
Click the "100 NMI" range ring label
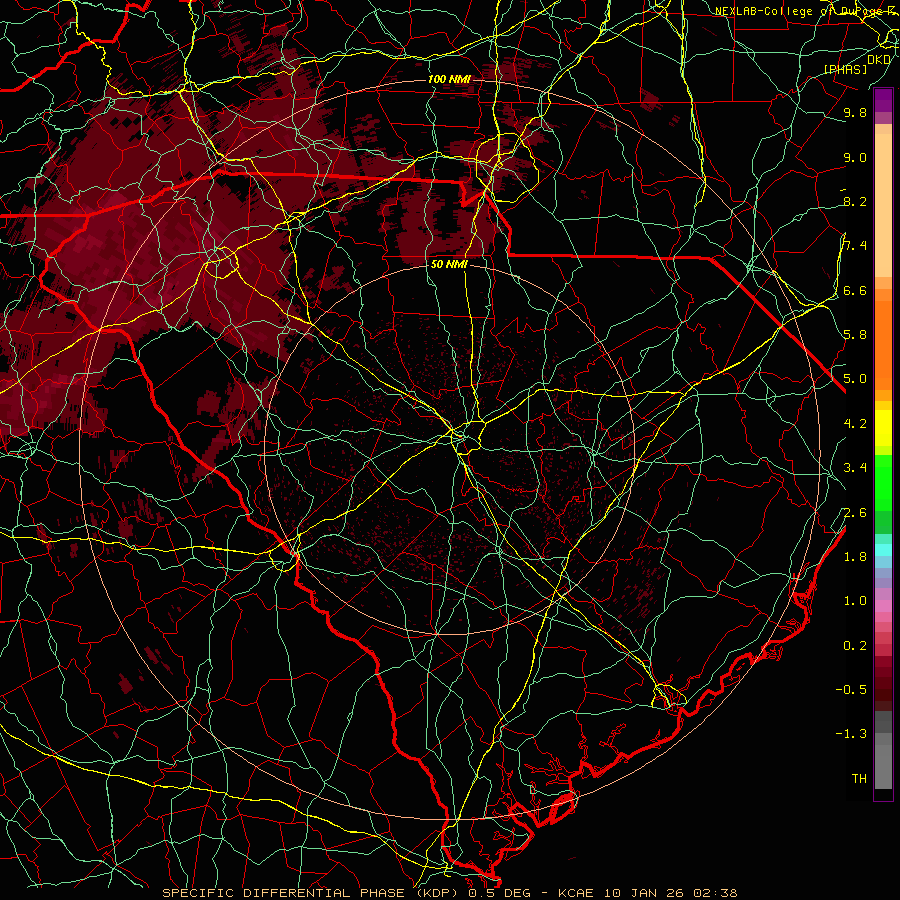(x=449, y=79)
